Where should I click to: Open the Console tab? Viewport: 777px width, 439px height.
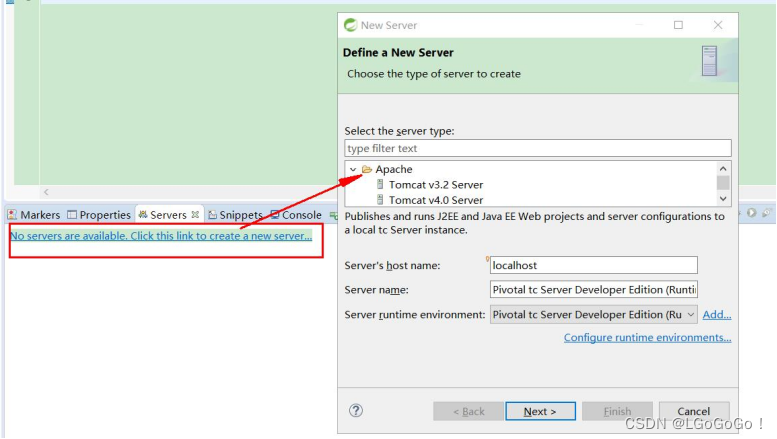(x=296, y=215)
